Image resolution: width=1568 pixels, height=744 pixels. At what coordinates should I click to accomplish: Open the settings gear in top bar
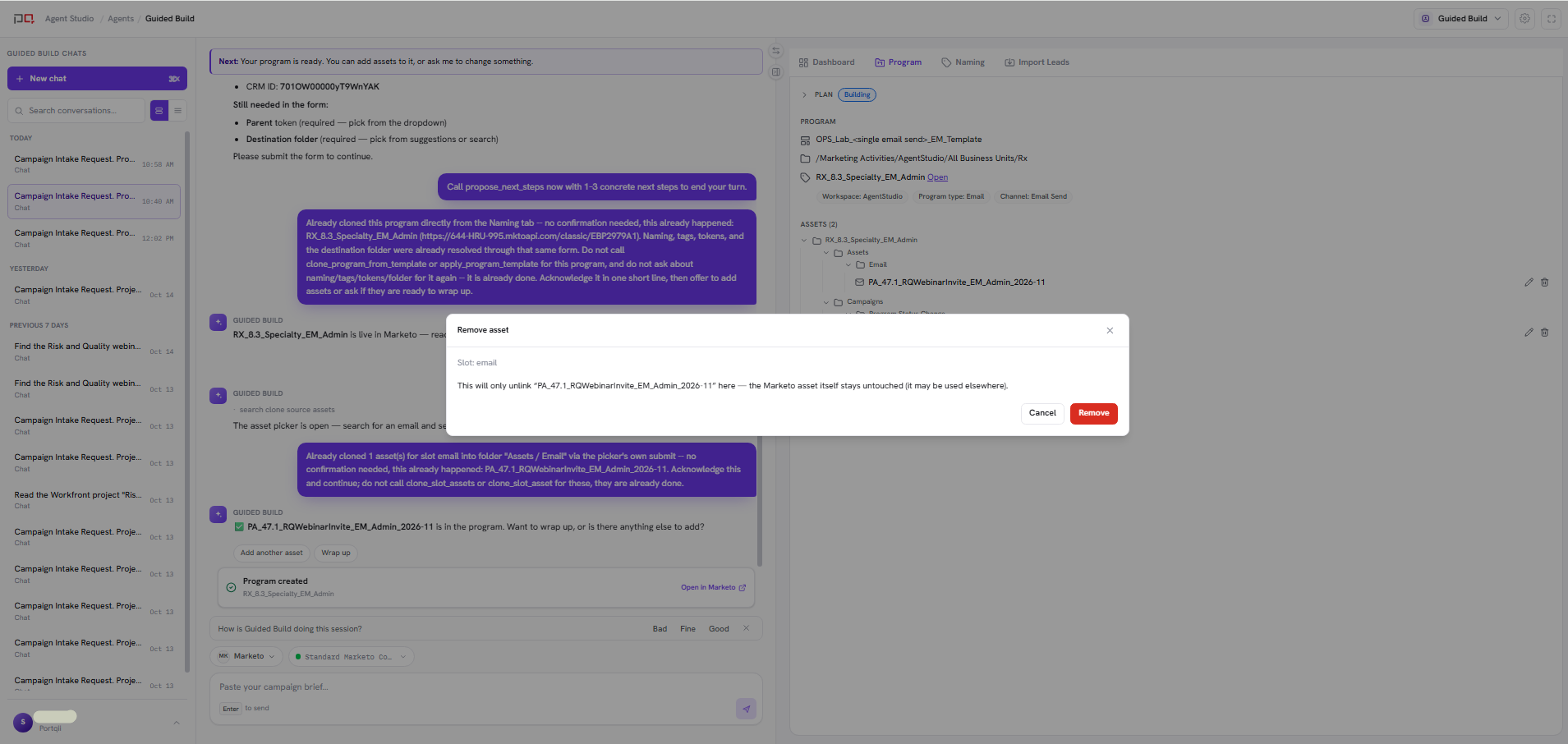click(1524, 19)
